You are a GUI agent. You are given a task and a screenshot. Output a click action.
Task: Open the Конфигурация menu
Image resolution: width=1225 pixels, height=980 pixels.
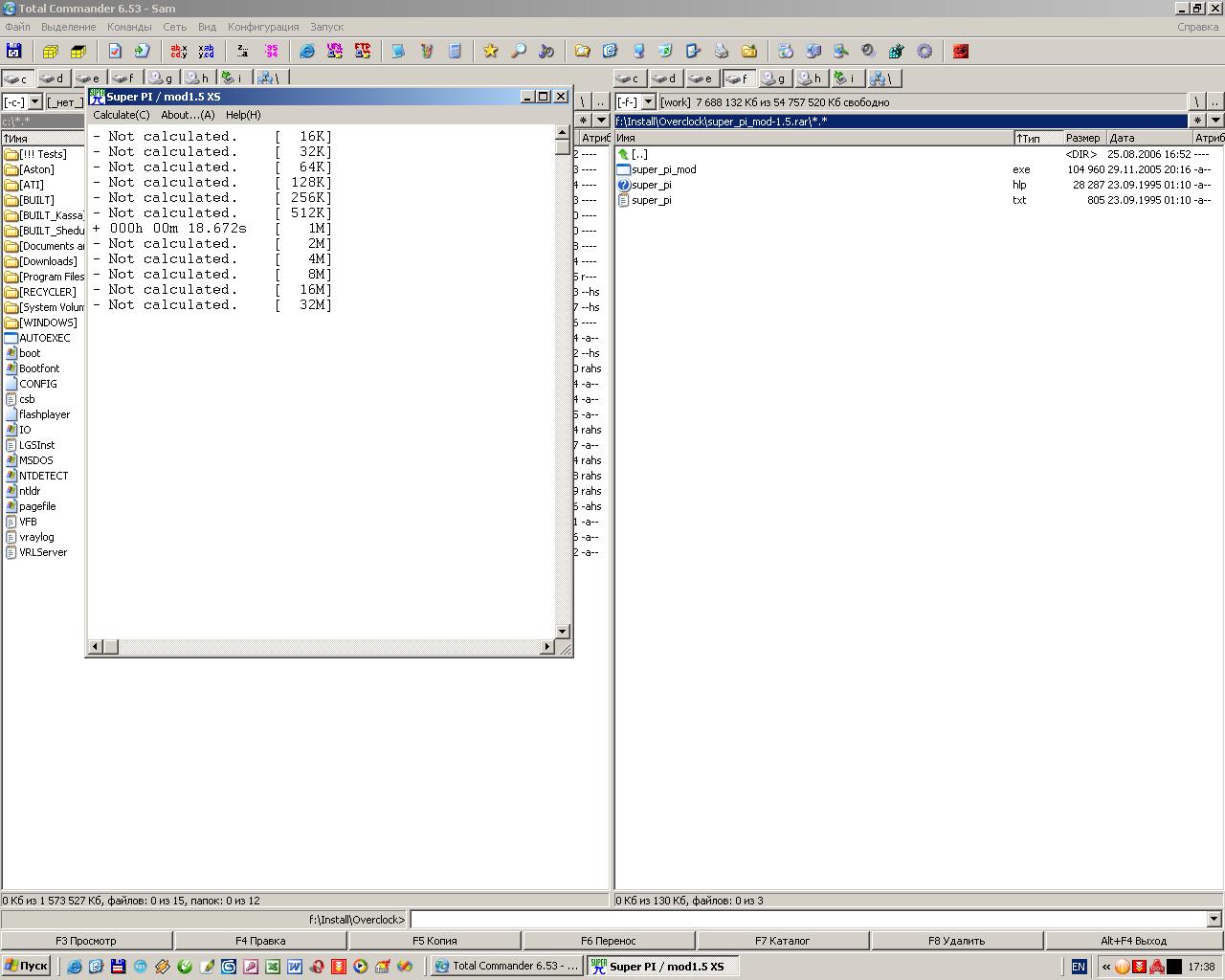pos(263,27)
